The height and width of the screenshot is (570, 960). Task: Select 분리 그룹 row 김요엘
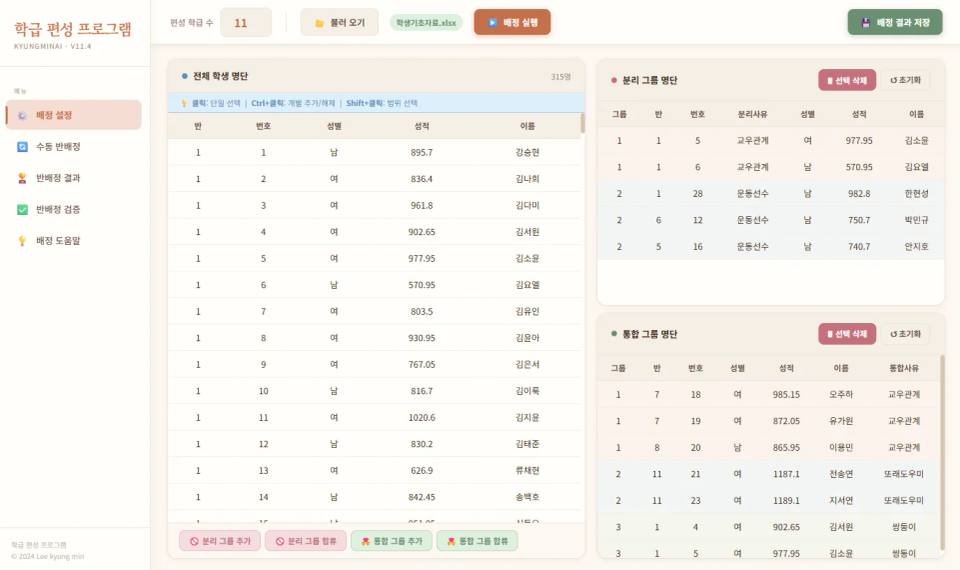point(770,167)
